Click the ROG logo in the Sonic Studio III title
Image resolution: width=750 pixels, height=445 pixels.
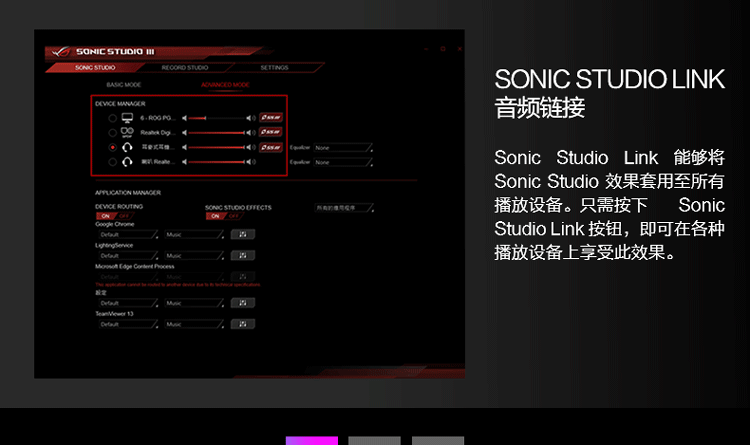coord(61,52)
